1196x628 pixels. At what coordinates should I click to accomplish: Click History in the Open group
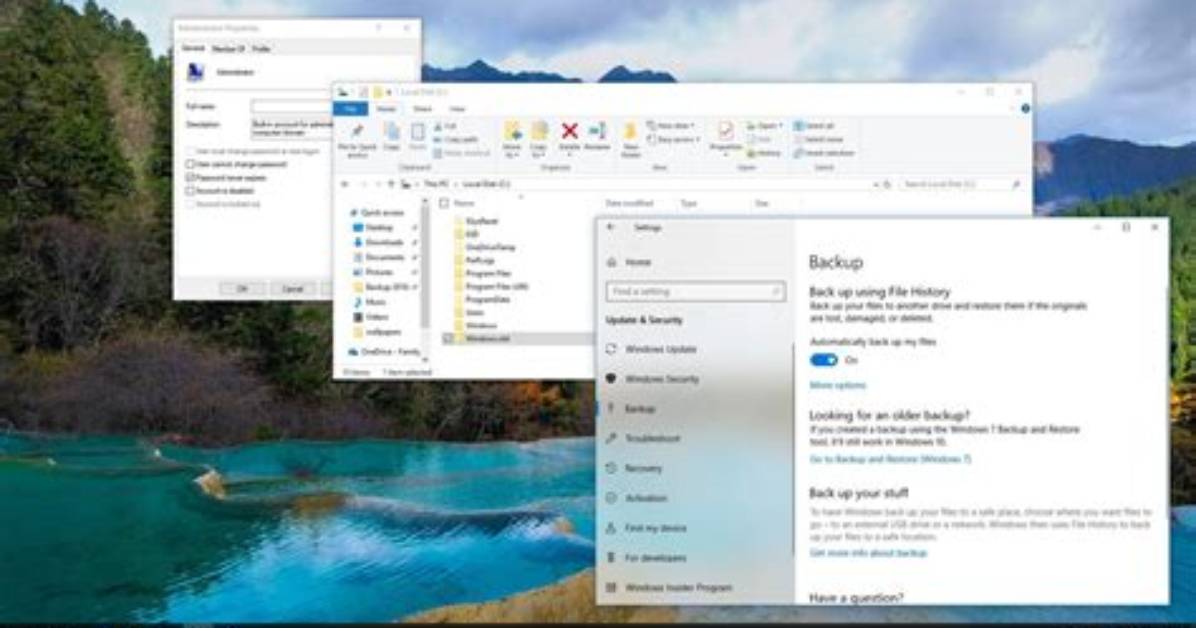[x=764, y=153]
